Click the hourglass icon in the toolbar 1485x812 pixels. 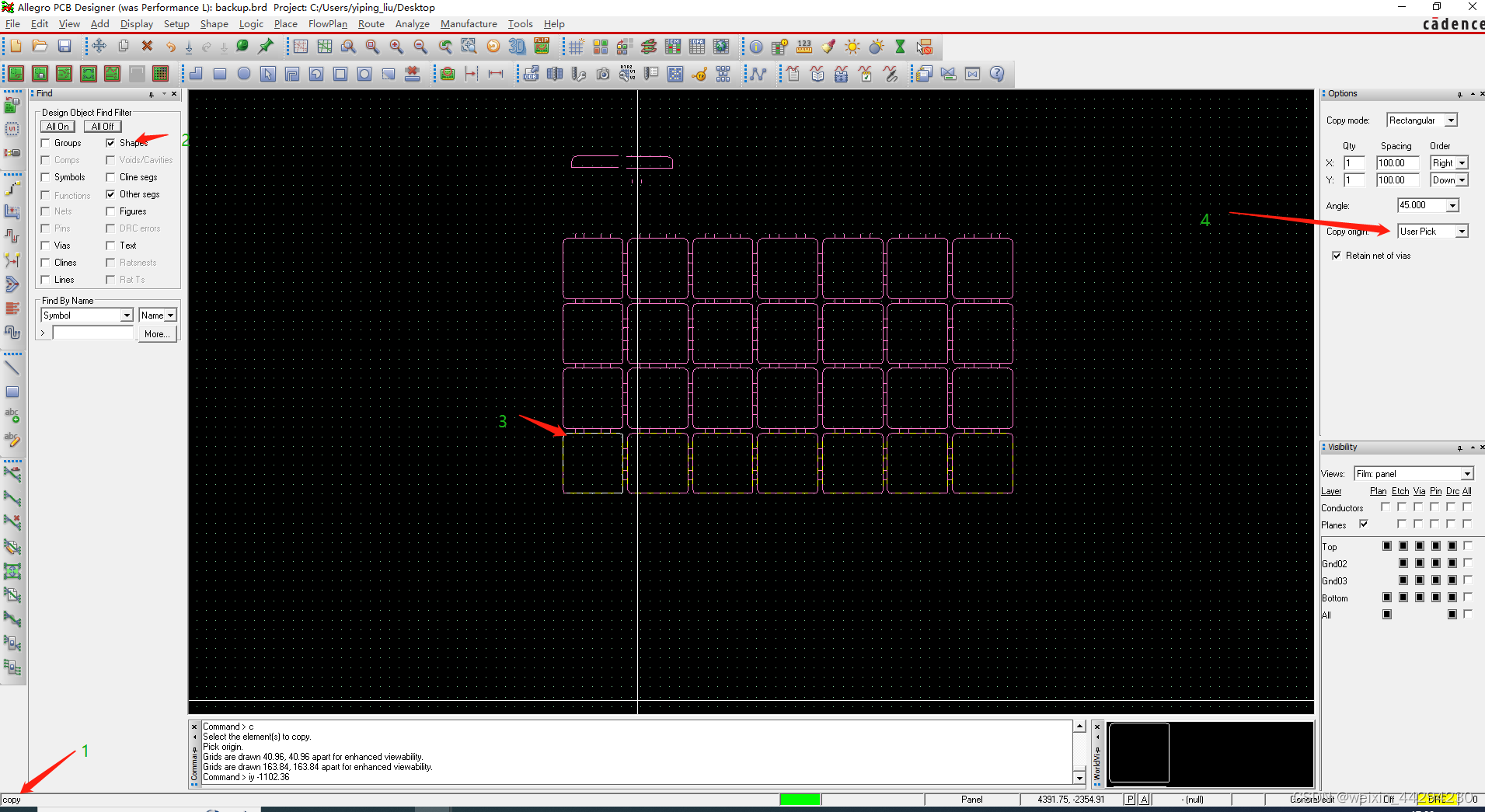pyautogui.click(x=900, y=47)
